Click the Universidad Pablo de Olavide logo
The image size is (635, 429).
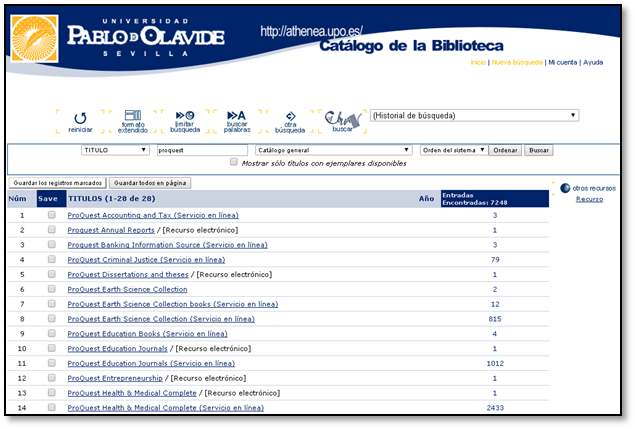117,37
